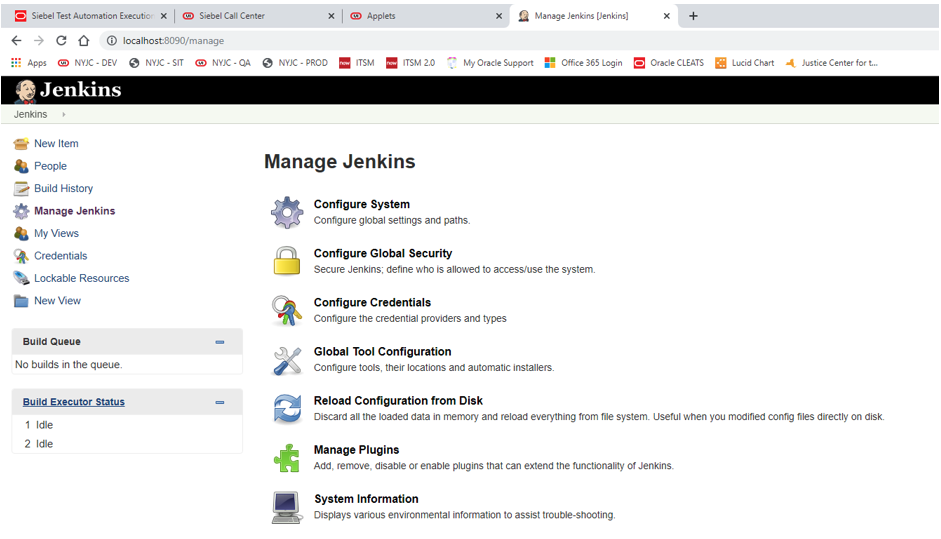Image resolution: width=941 pixels, height=539 pixels.
Task: Close the Applets tab
Action: (x=499, y=16)
